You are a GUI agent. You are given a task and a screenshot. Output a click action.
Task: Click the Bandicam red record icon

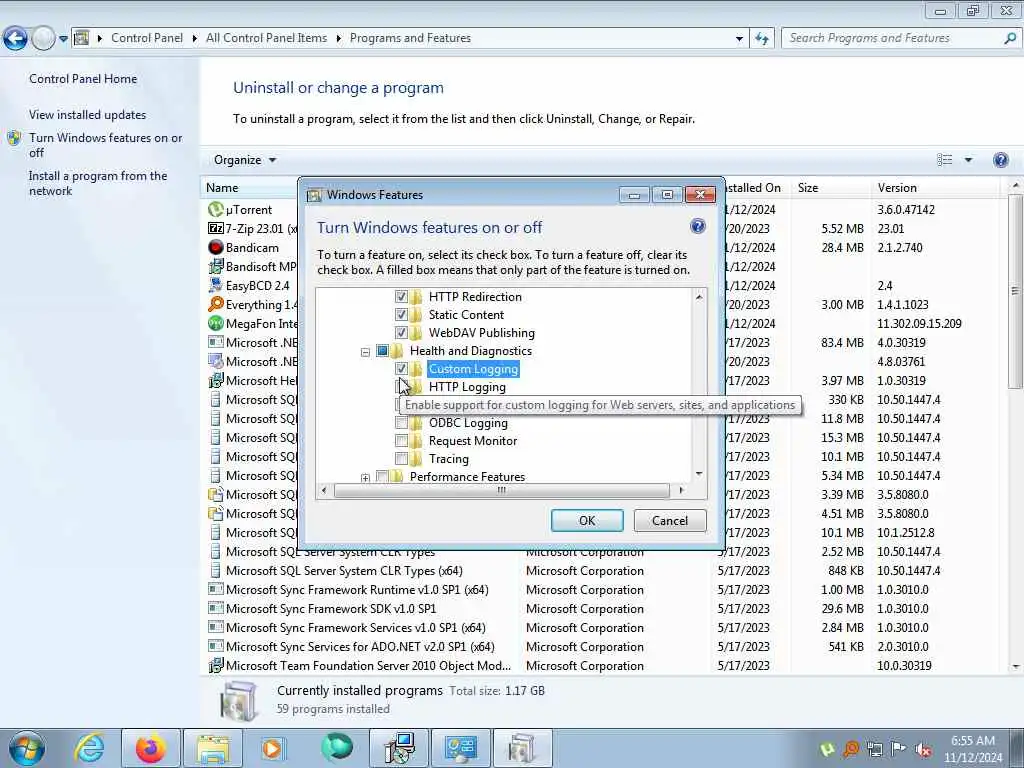(216, 248)
